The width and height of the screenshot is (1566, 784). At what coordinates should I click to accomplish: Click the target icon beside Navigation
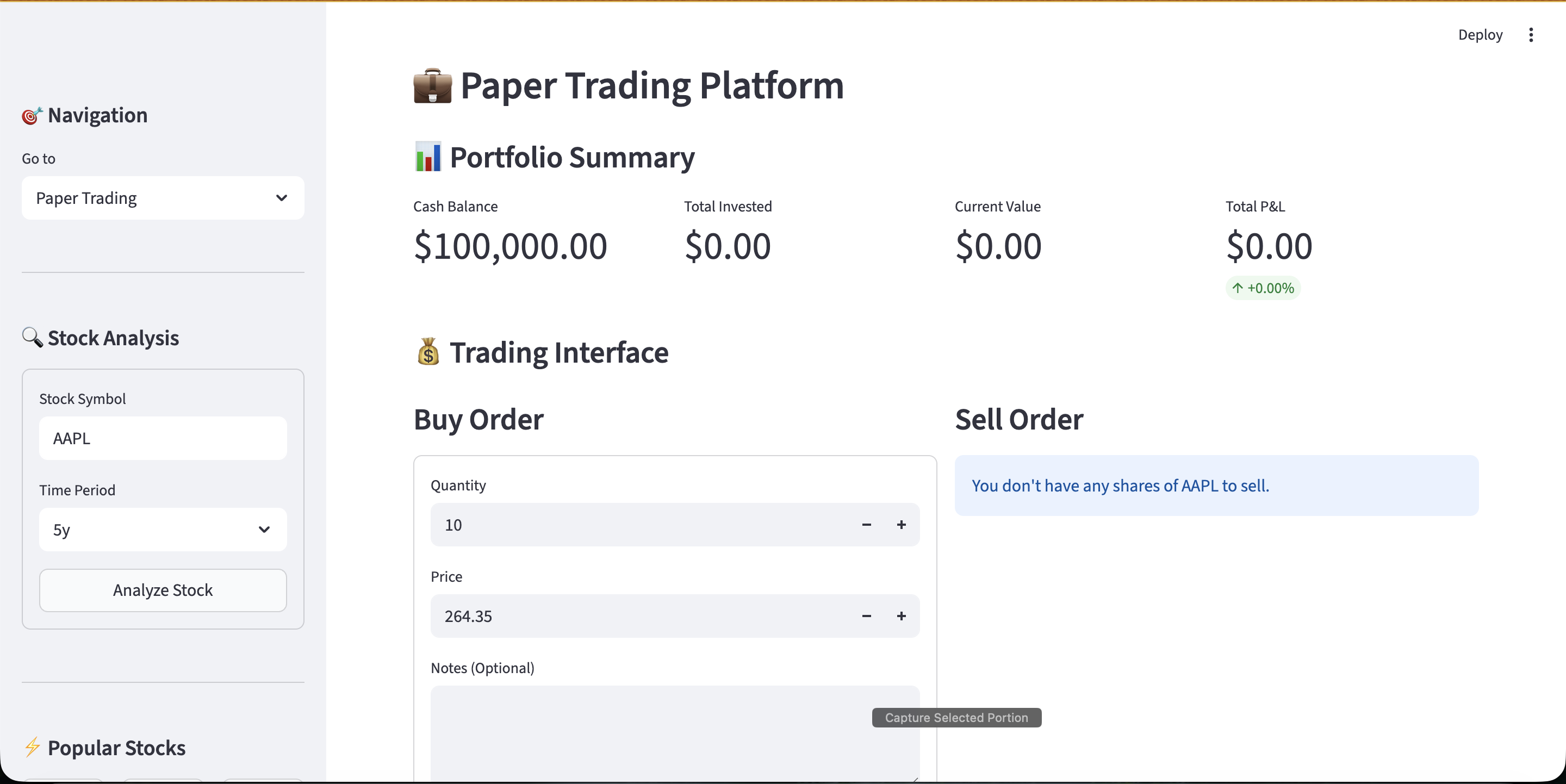32,115
